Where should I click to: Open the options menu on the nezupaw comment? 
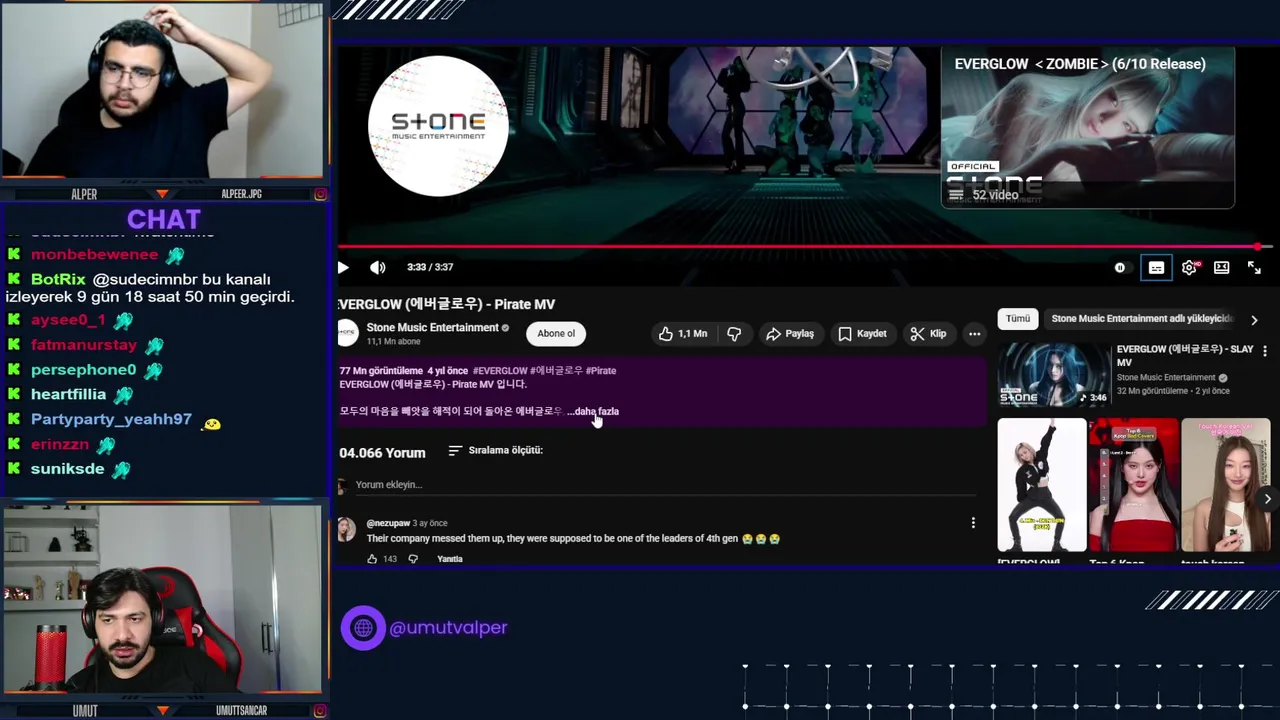[x=973, y=523]
